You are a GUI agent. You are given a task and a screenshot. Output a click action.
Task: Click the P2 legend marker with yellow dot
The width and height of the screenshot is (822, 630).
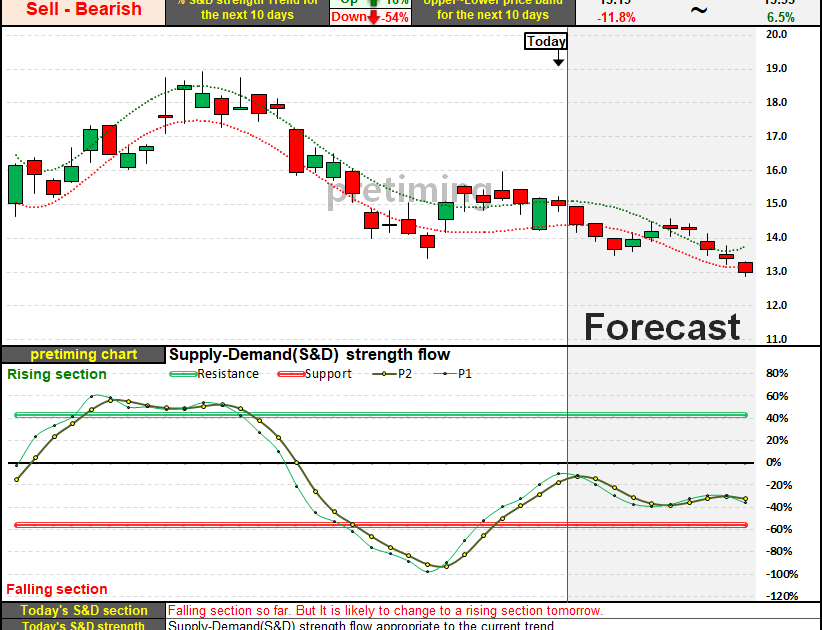384,374
